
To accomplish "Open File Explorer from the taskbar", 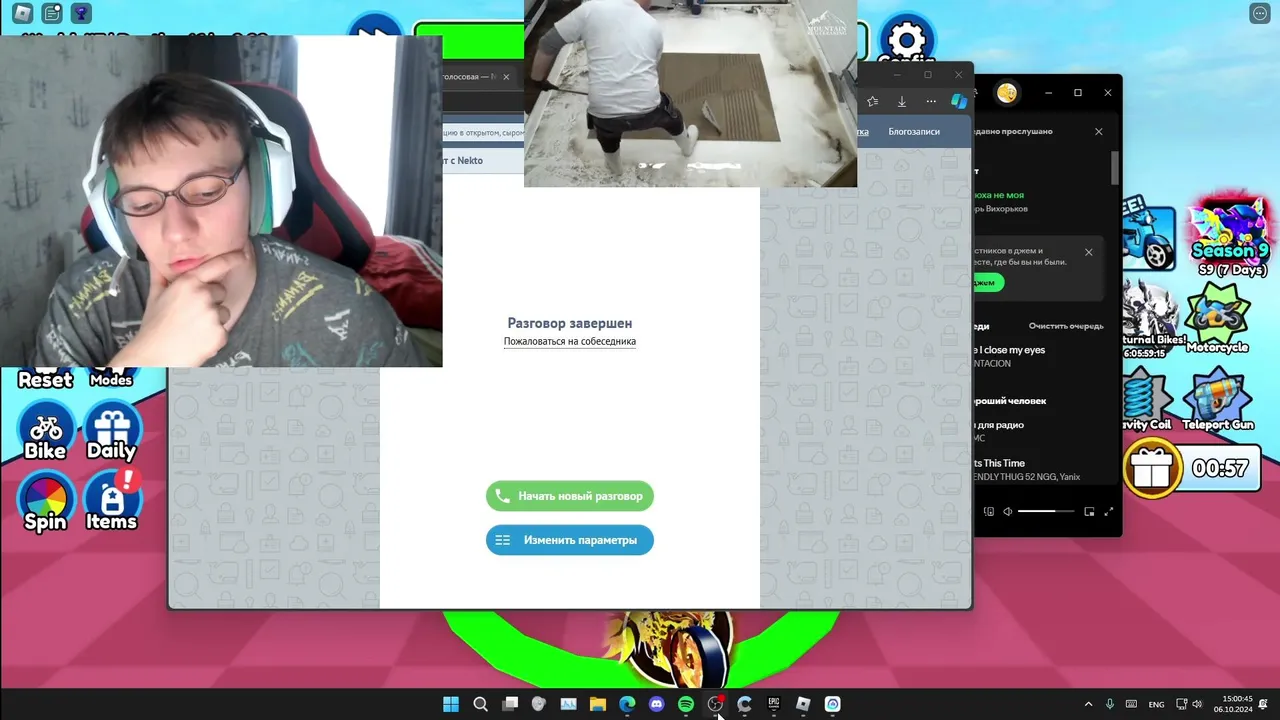I will 597,704.
